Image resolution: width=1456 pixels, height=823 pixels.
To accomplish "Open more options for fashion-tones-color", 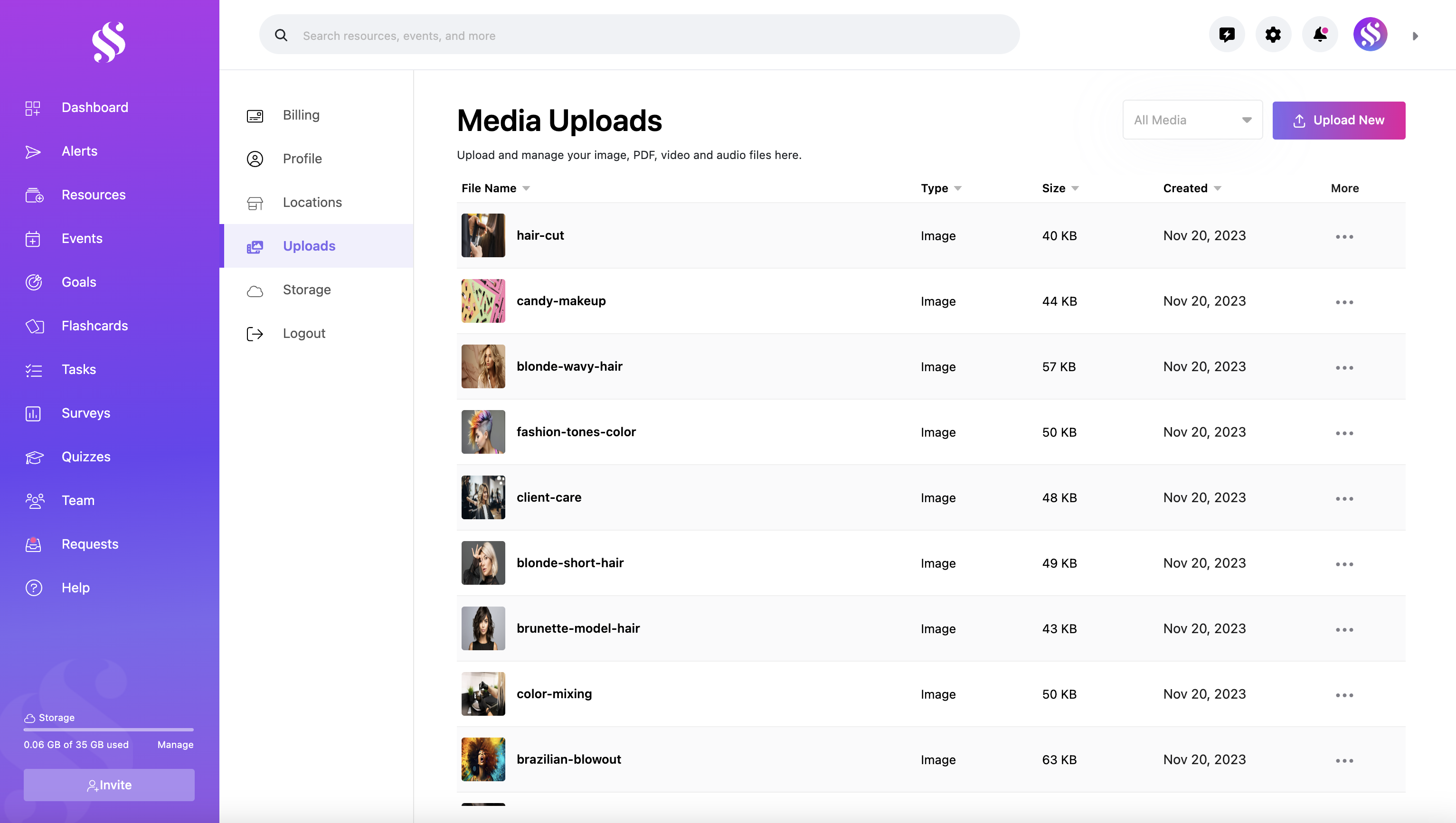I will [1344, 433].
